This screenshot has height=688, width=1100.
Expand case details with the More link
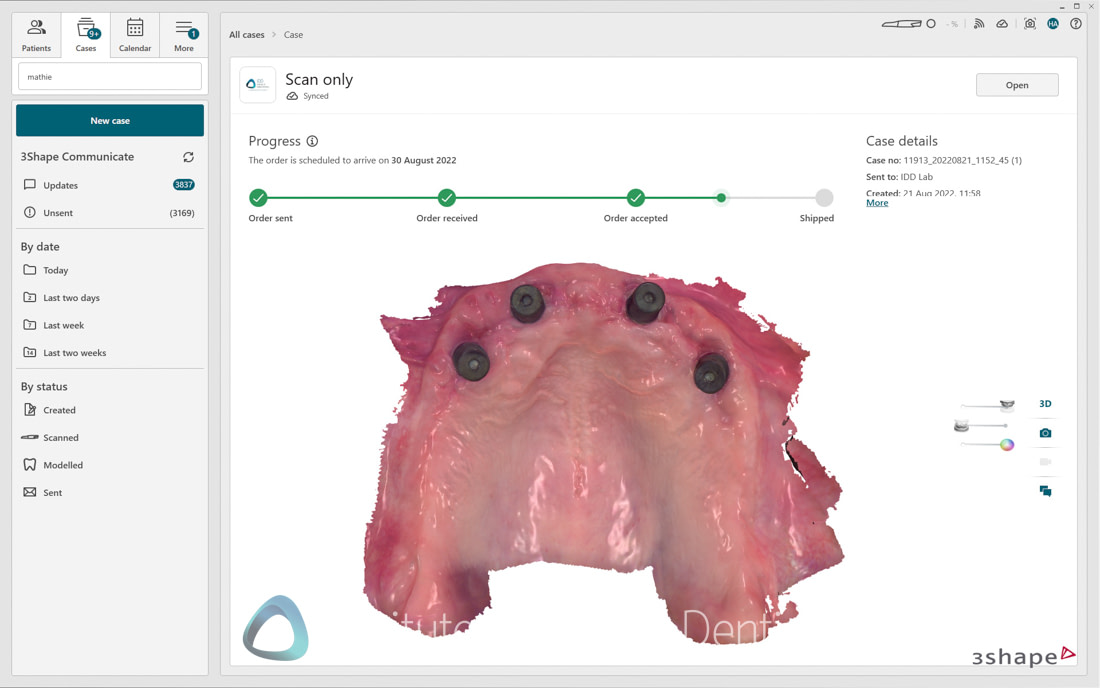pos(877,202)
